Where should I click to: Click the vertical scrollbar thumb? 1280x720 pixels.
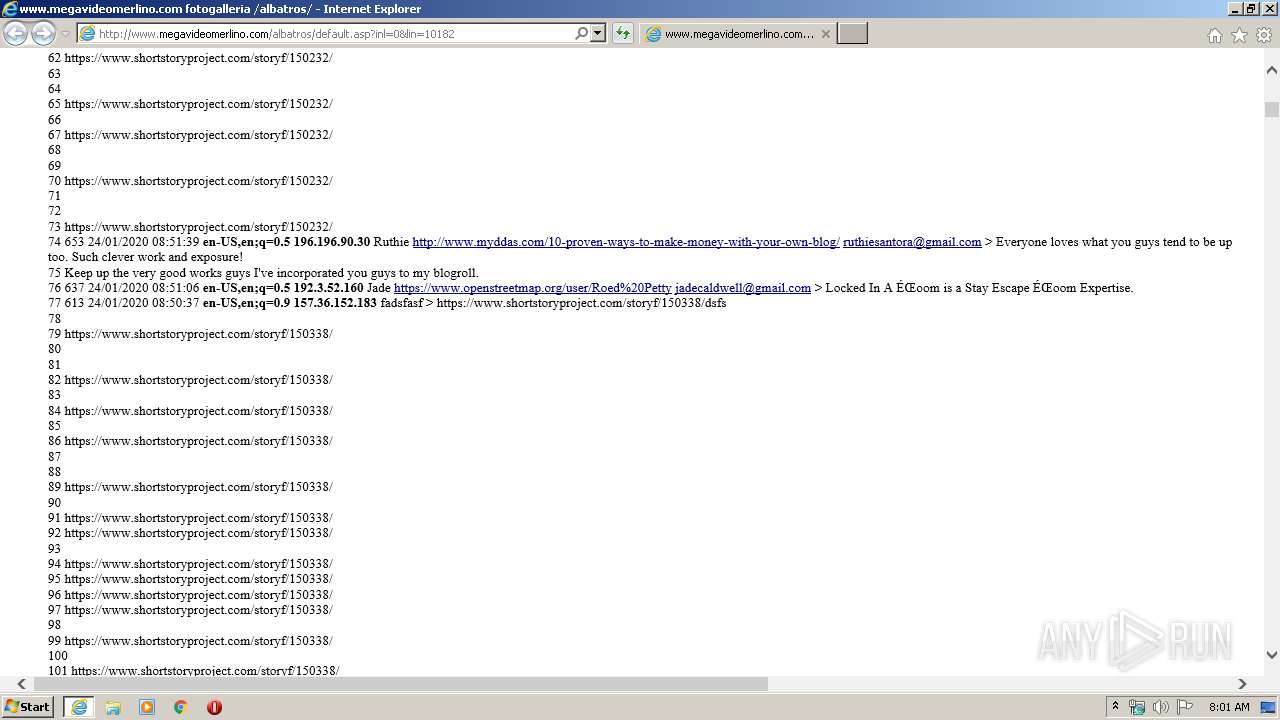coord(1272,109)
